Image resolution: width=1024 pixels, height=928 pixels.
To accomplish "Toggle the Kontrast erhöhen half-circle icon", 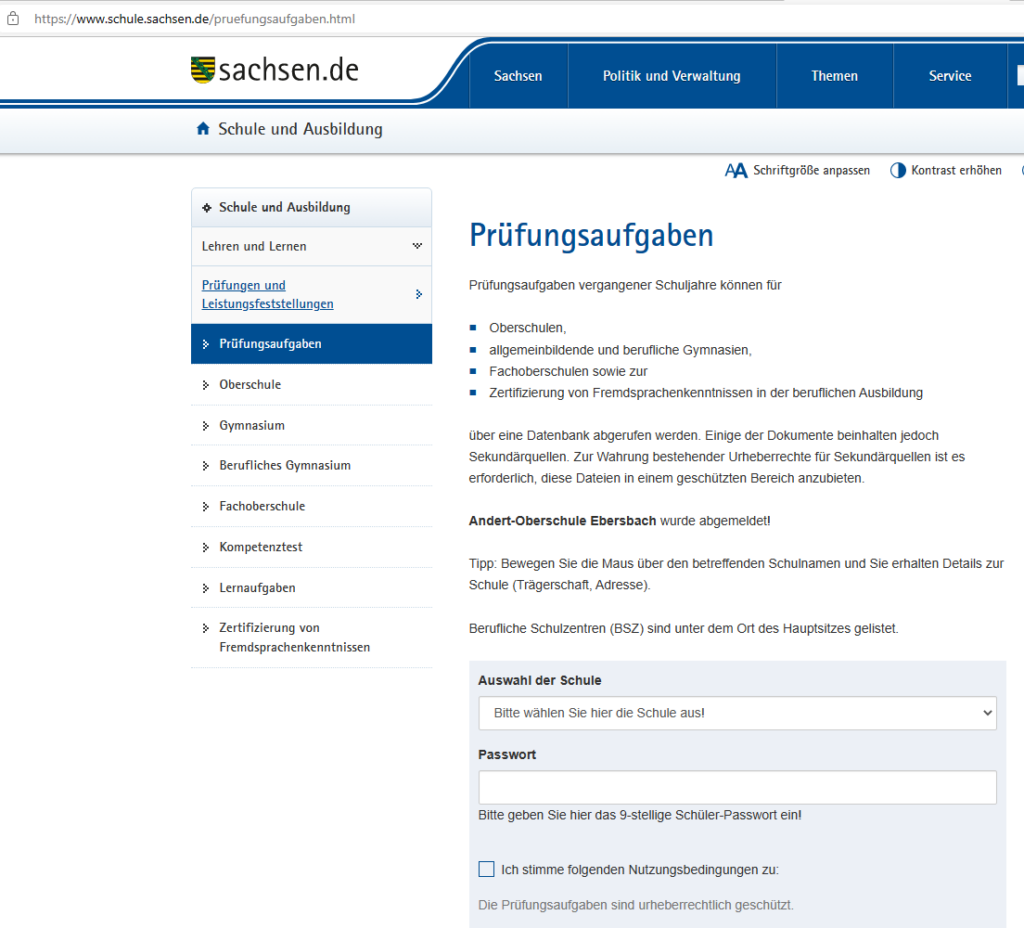I will [898, 171].
